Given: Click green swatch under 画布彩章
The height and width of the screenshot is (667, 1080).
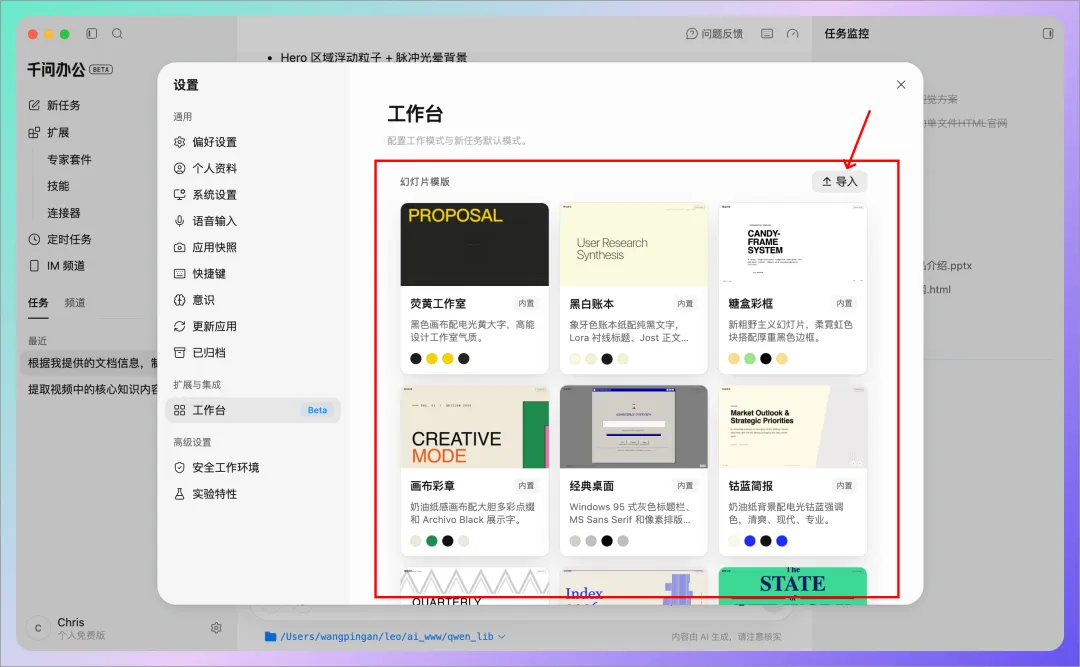Looking at the screenshot, I should point(431,541).
